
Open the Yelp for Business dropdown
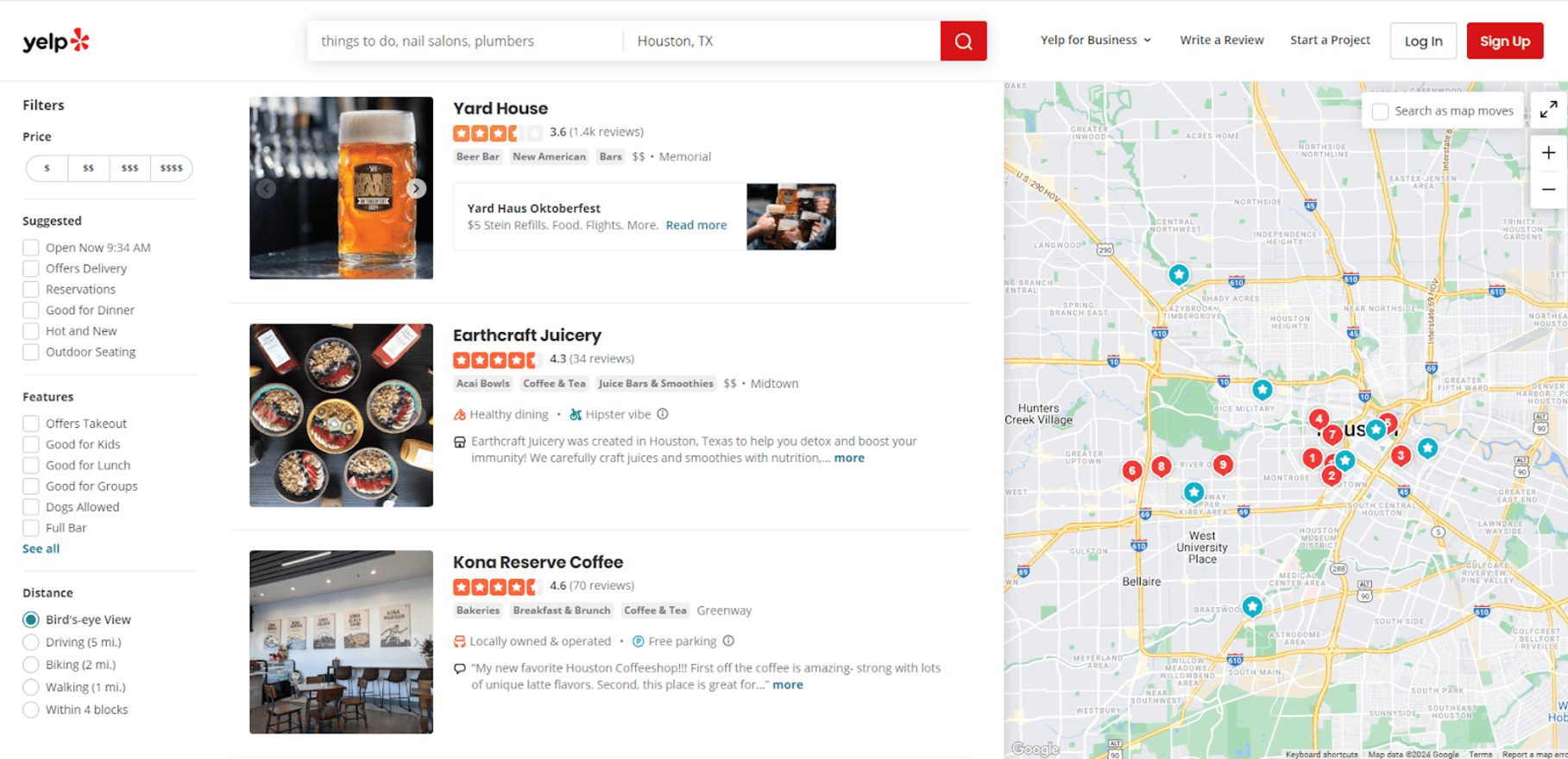coord(1096,40)
